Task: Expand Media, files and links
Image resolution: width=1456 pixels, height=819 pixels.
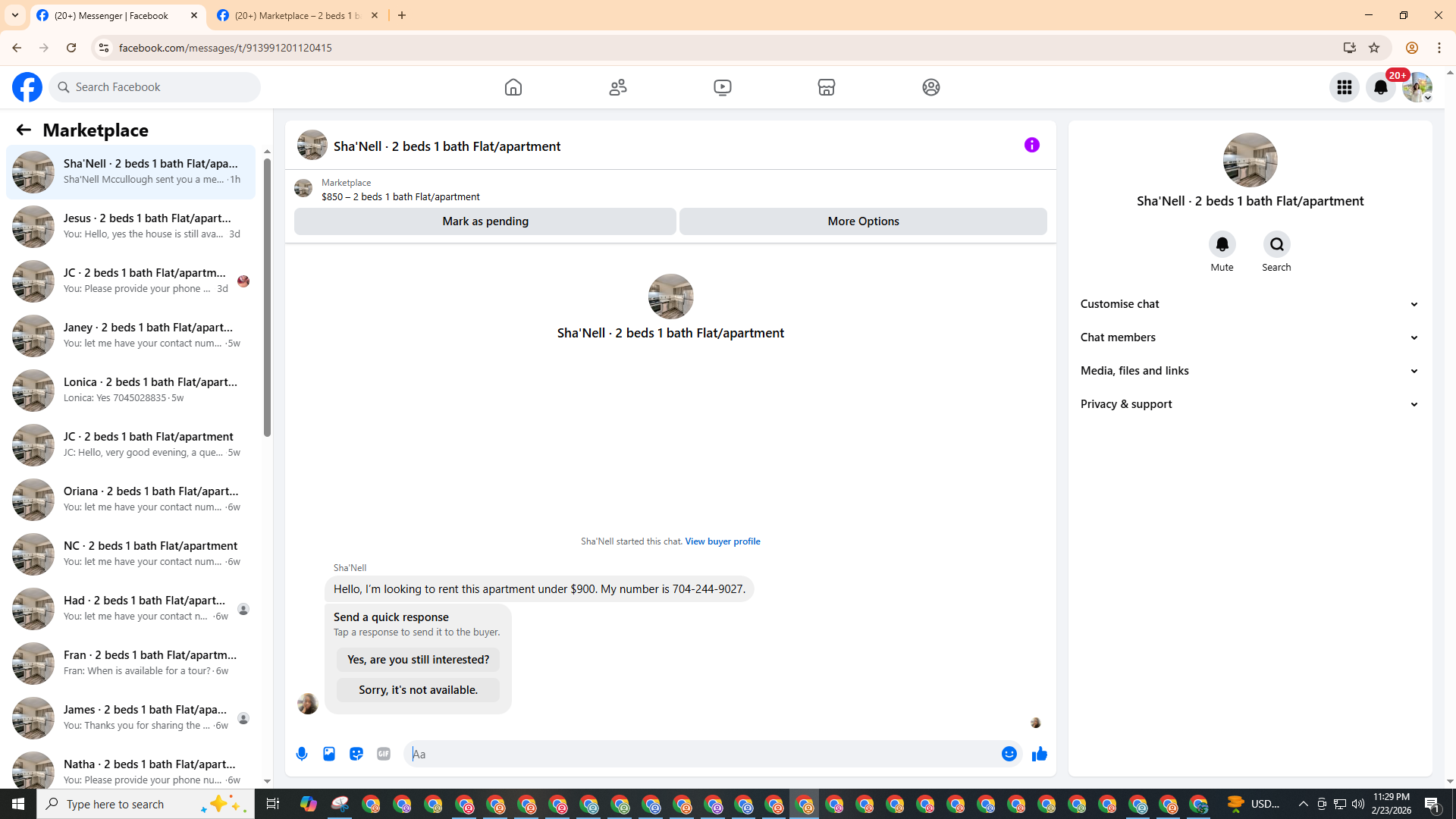Action: [1250, 371]
